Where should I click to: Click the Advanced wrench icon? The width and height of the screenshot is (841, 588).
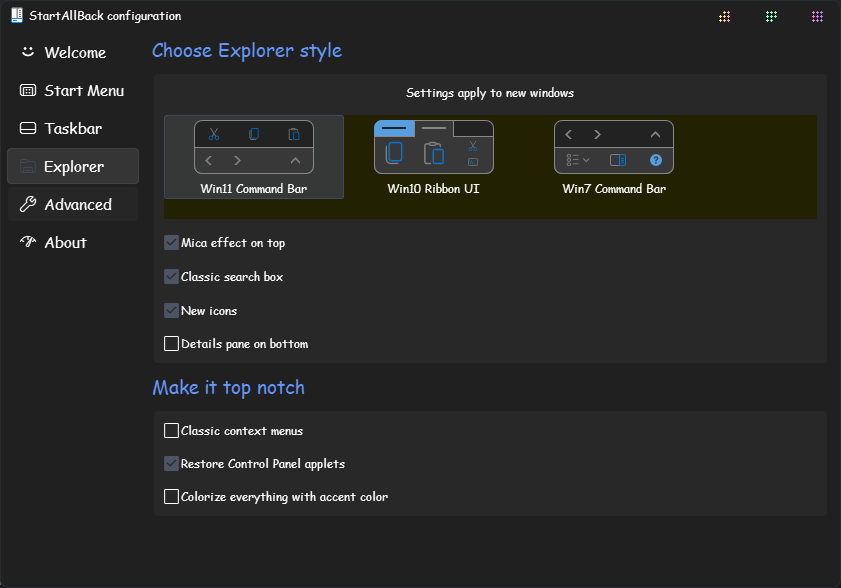coord(28,204)
